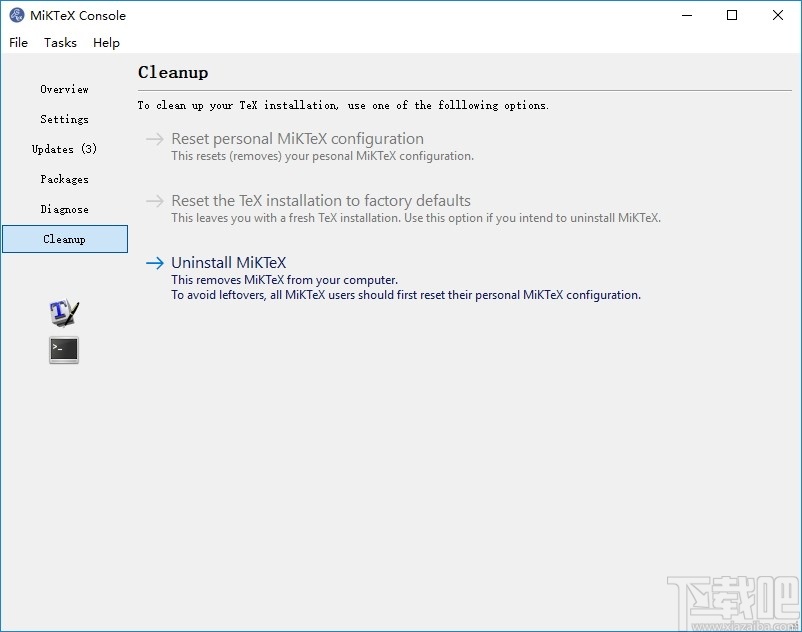802x632 pixels.
Task: Choose Reset the TeX installation to factory defaults
Action: click(320, 201)
